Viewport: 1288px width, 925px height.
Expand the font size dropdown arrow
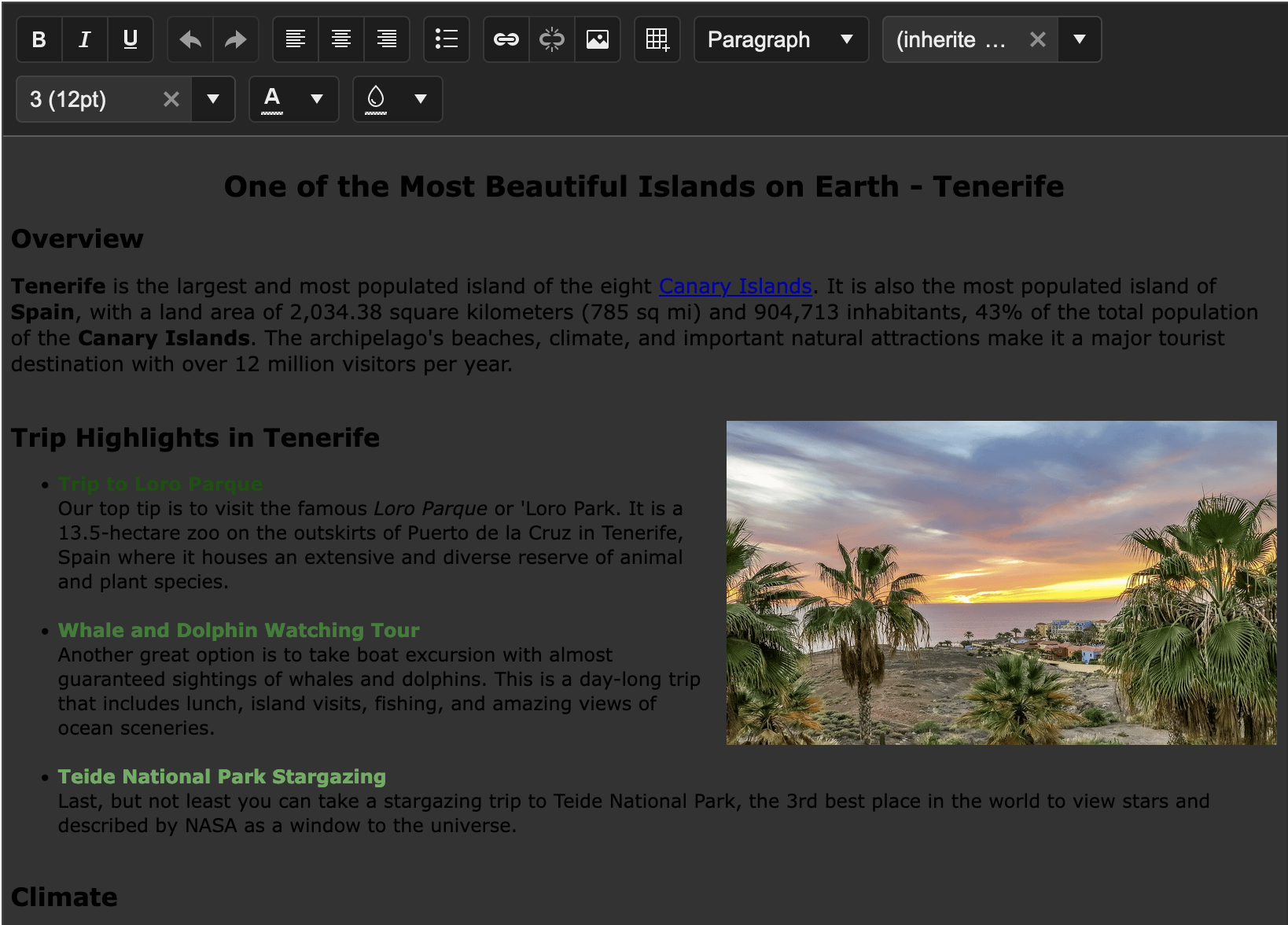[213, 99]
